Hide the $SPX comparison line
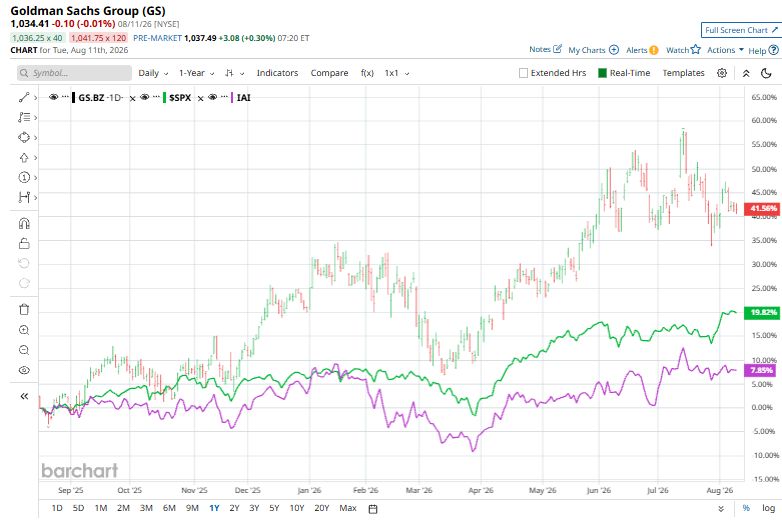This screenshot has height=522, width=782. [x=145, y=97]
